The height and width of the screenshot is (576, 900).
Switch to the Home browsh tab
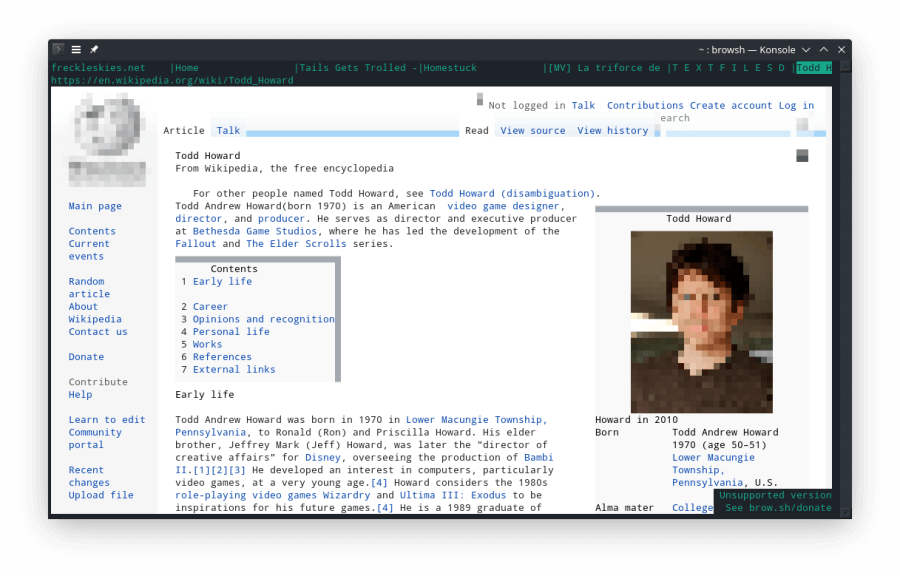(x=187, y=68)
